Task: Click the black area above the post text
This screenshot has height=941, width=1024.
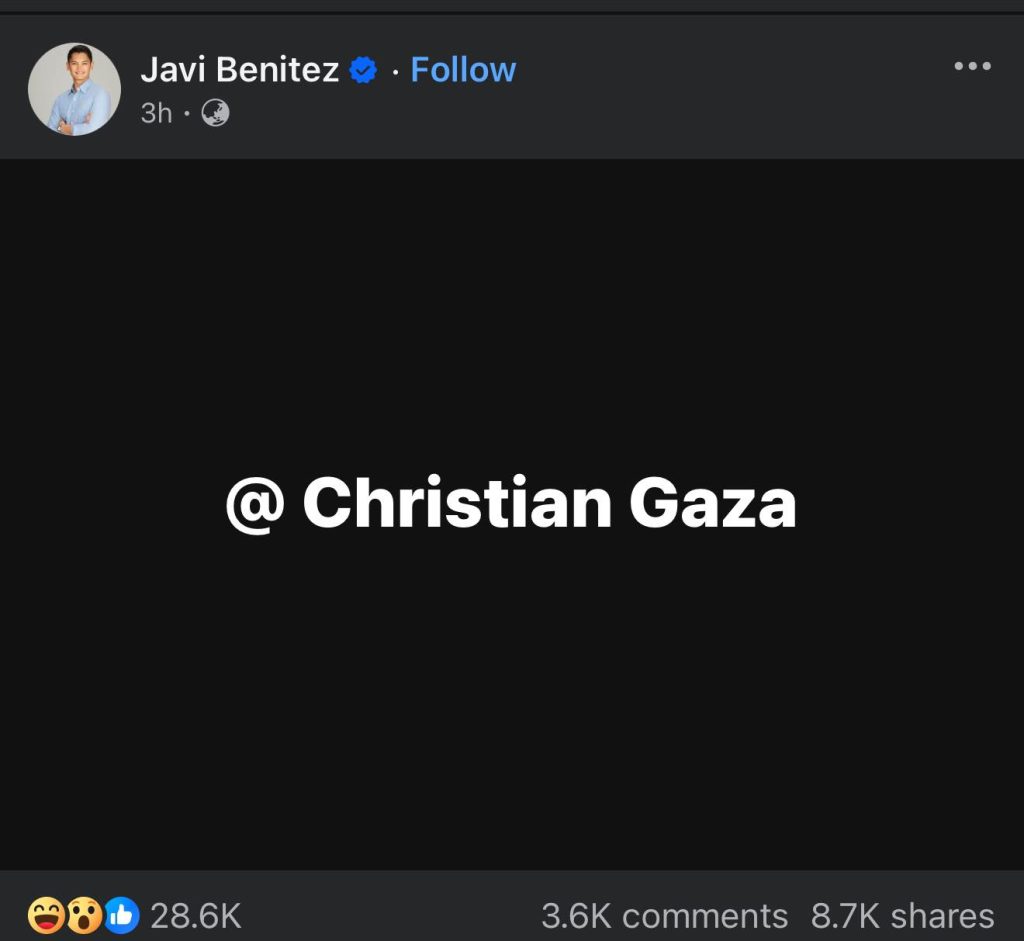Action: click(x=512, y=300)
